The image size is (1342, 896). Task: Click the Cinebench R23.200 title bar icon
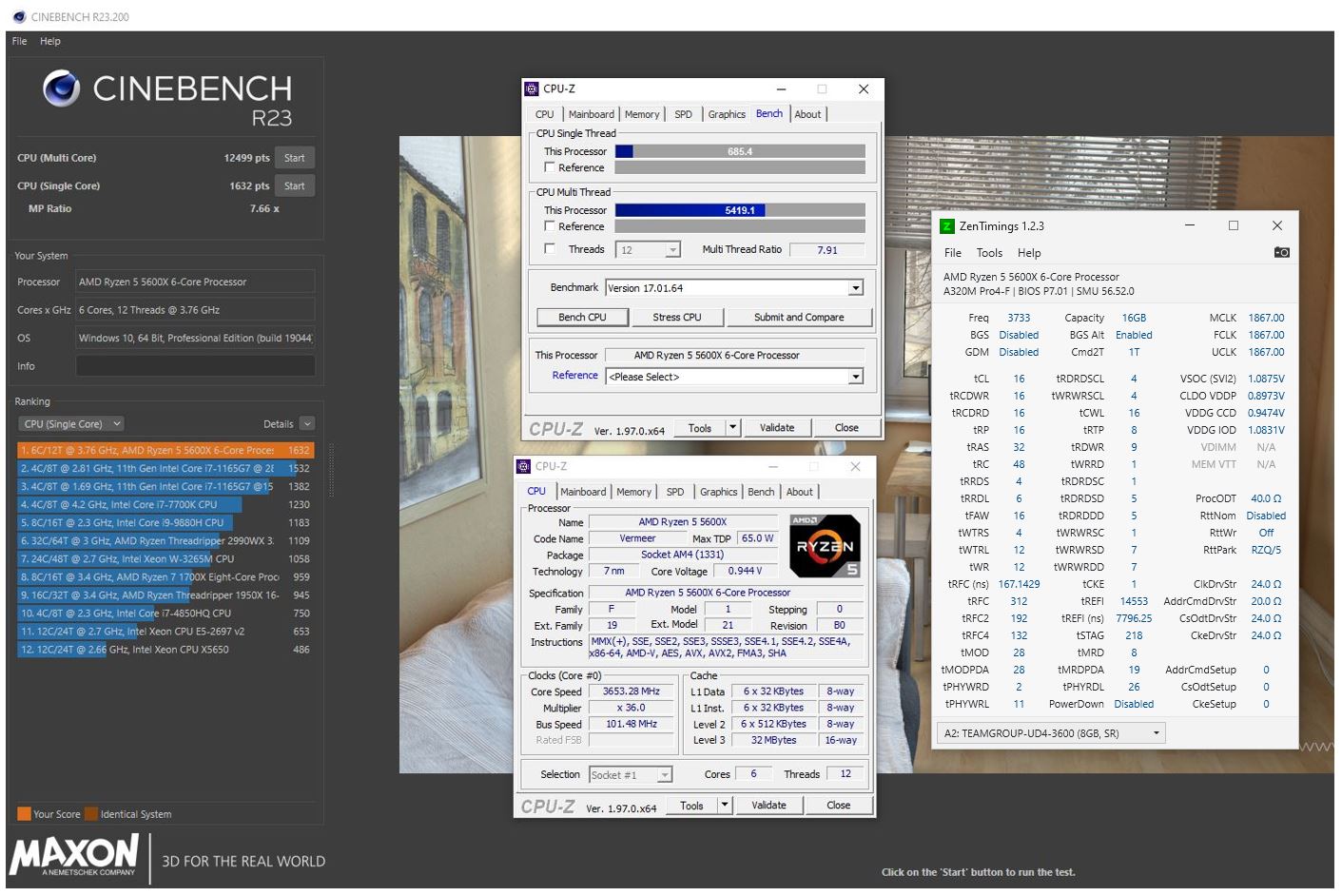19,16
